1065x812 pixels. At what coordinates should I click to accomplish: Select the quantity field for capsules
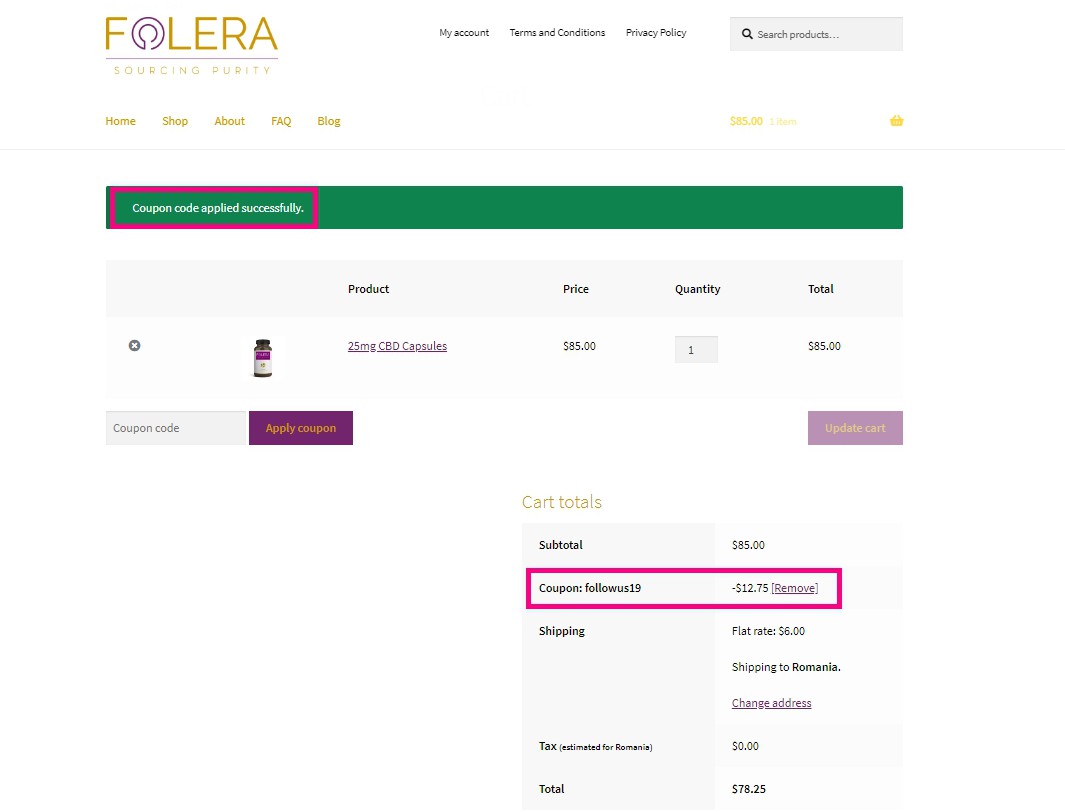click(696, 350)
